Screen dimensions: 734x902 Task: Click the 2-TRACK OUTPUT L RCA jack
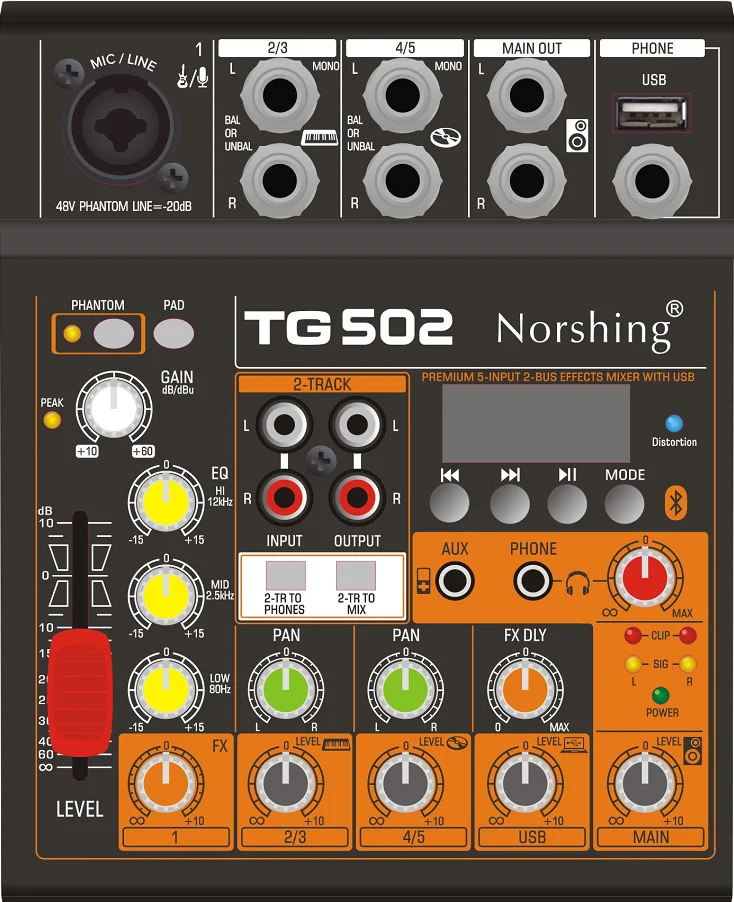[357, 425]
